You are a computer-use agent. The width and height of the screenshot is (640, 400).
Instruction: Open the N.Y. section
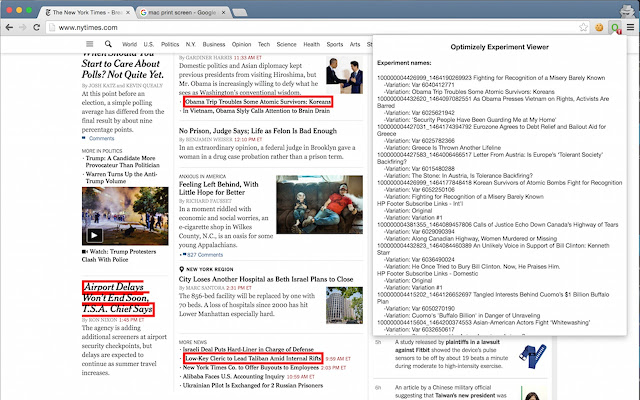pyautogui.click(x=191, y=44)
